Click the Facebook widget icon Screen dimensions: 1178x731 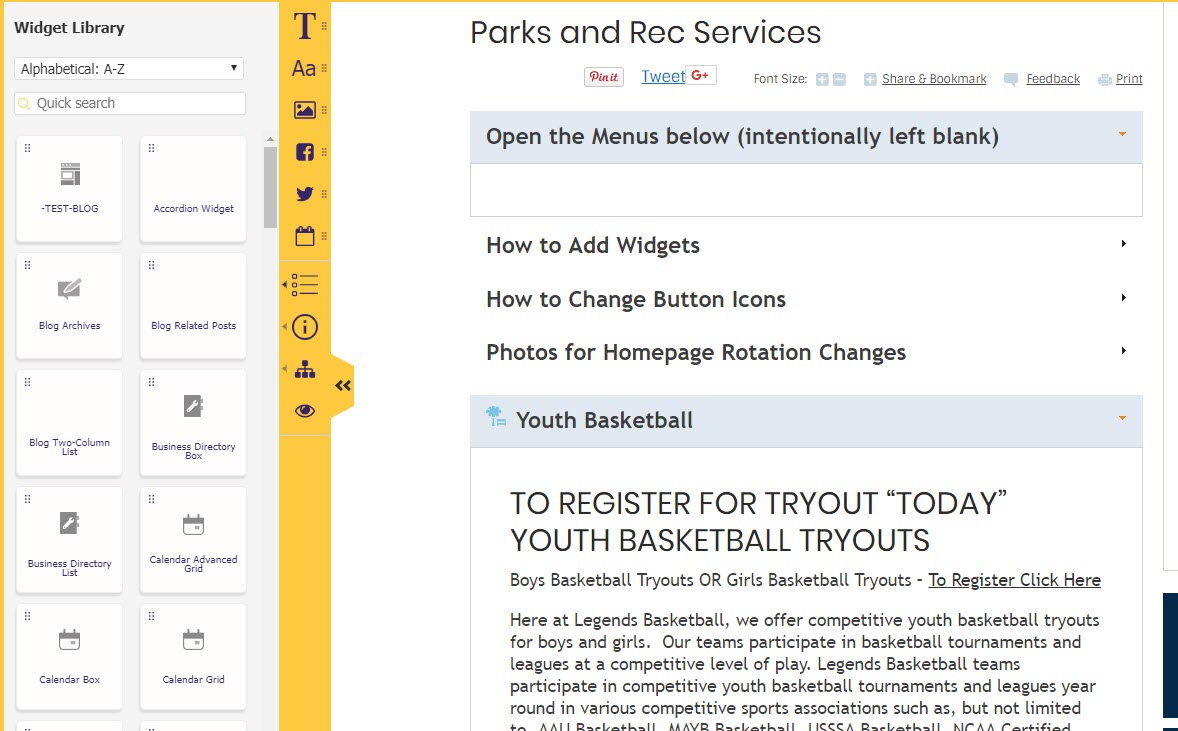pos(305,152)
